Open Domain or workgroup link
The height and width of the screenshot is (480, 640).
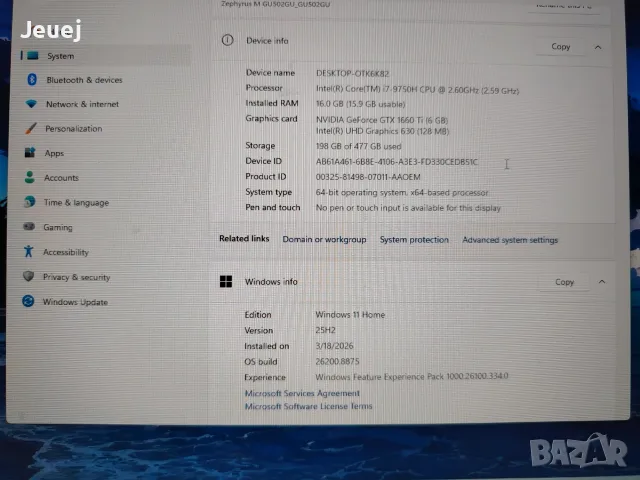pos(324,240)
